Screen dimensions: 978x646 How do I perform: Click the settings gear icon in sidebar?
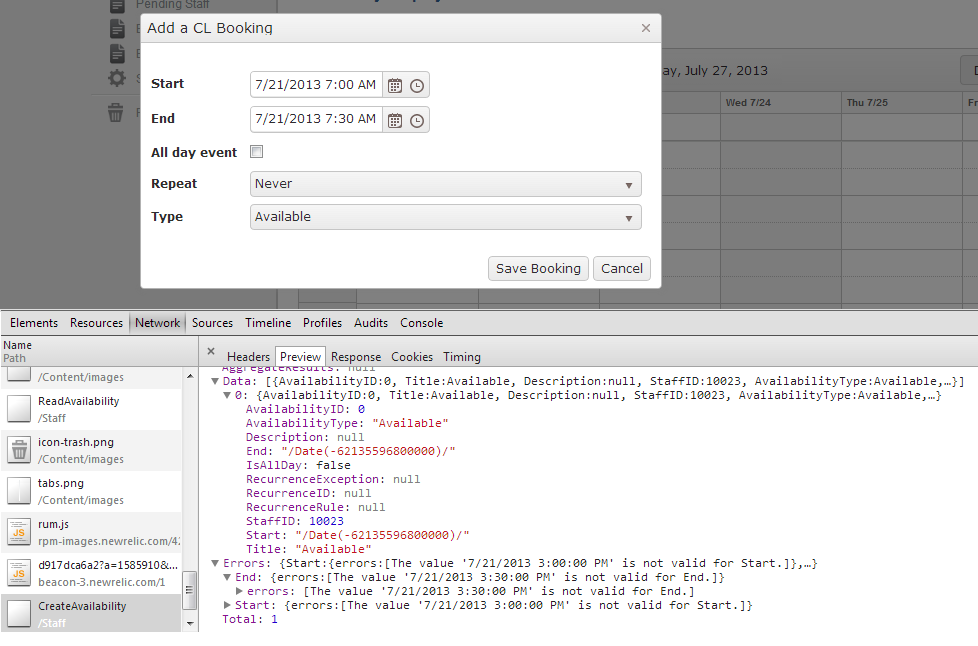pos(117,78)
